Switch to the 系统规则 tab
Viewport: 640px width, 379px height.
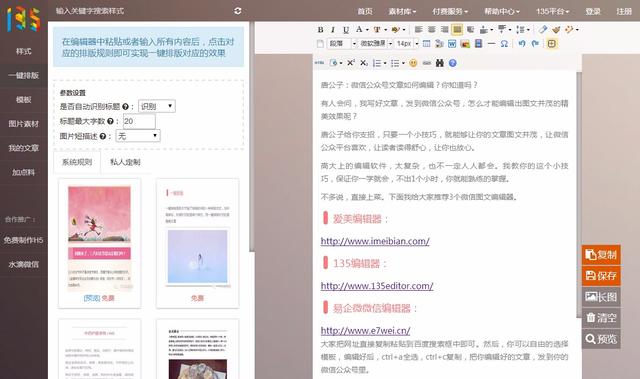point(77,162)
